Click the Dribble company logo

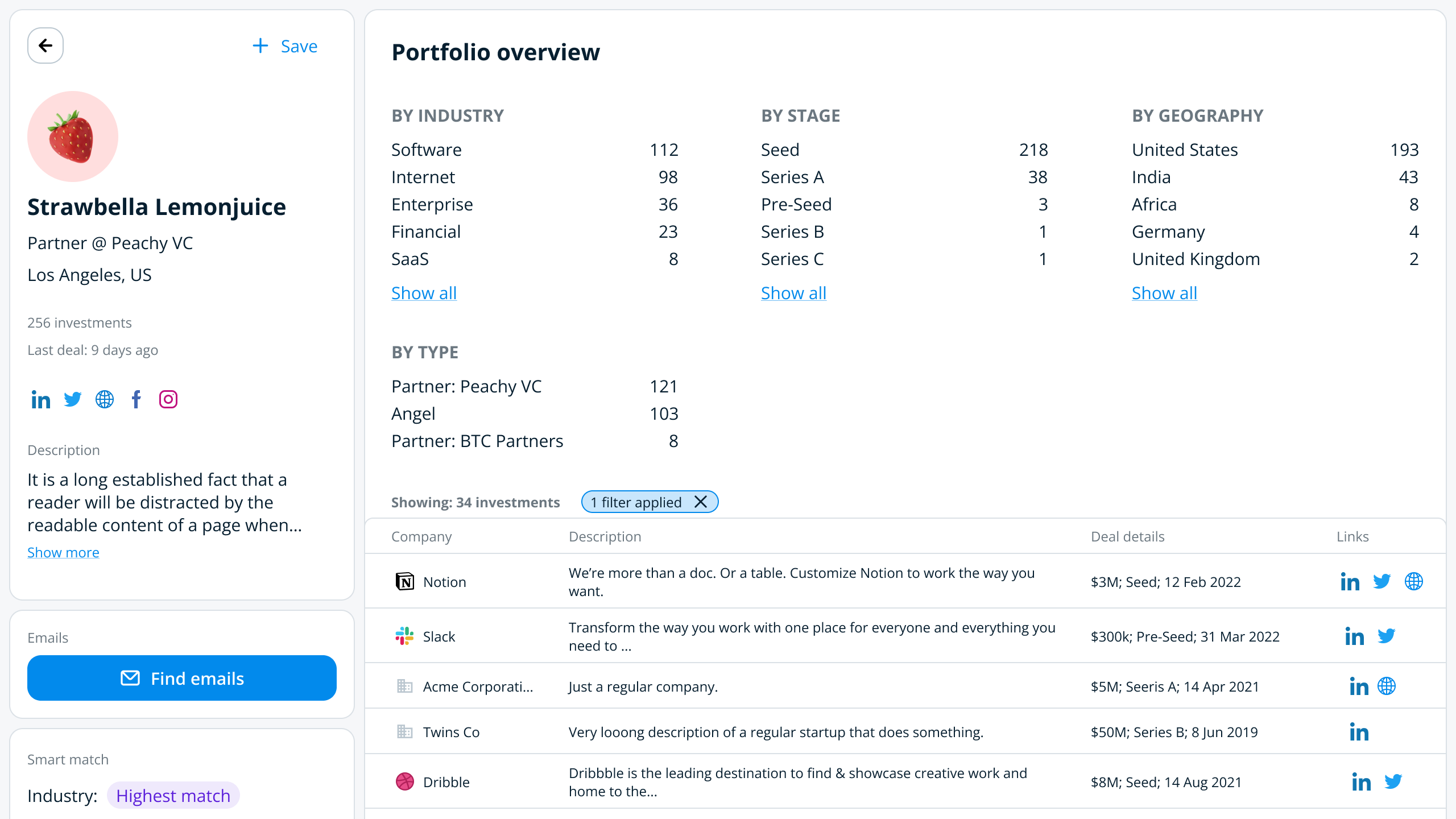(x=404, y=781)
